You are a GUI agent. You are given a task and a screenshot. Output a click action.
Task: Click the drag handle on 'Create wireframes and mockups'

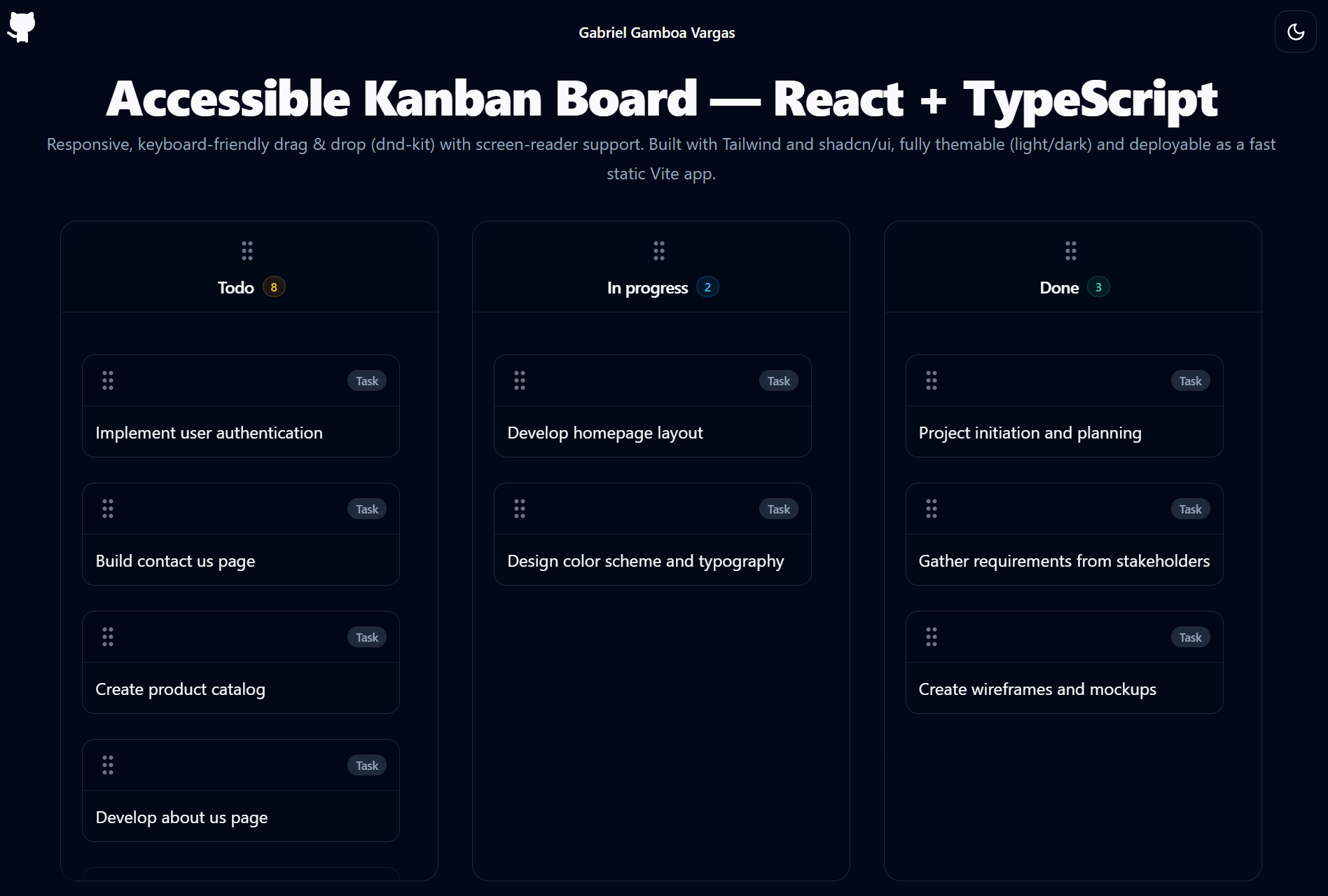[x=931, y=637]
